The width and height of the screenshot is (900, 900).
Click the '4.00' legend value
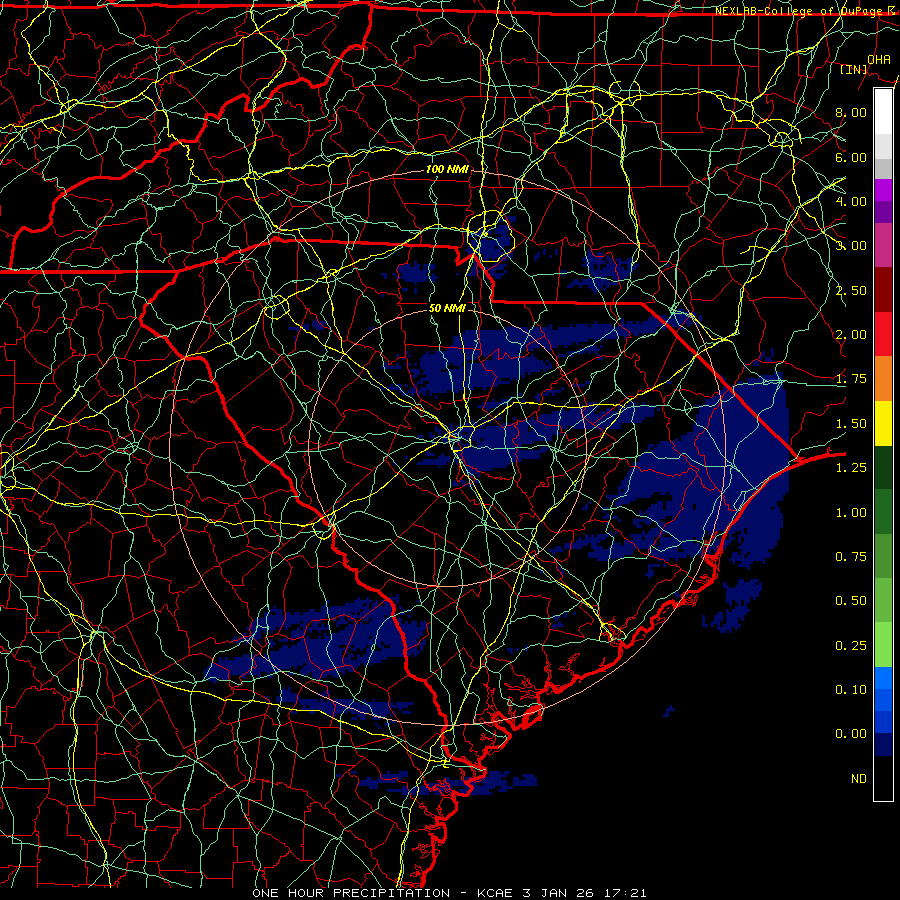851,201
